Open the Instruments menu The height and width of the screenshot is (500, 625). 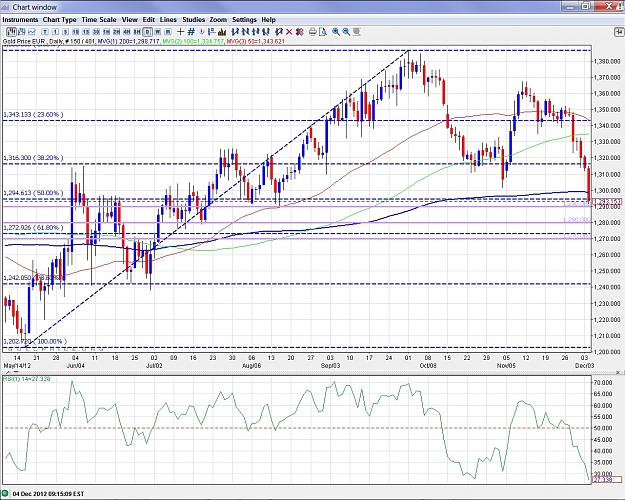point(20,20)
